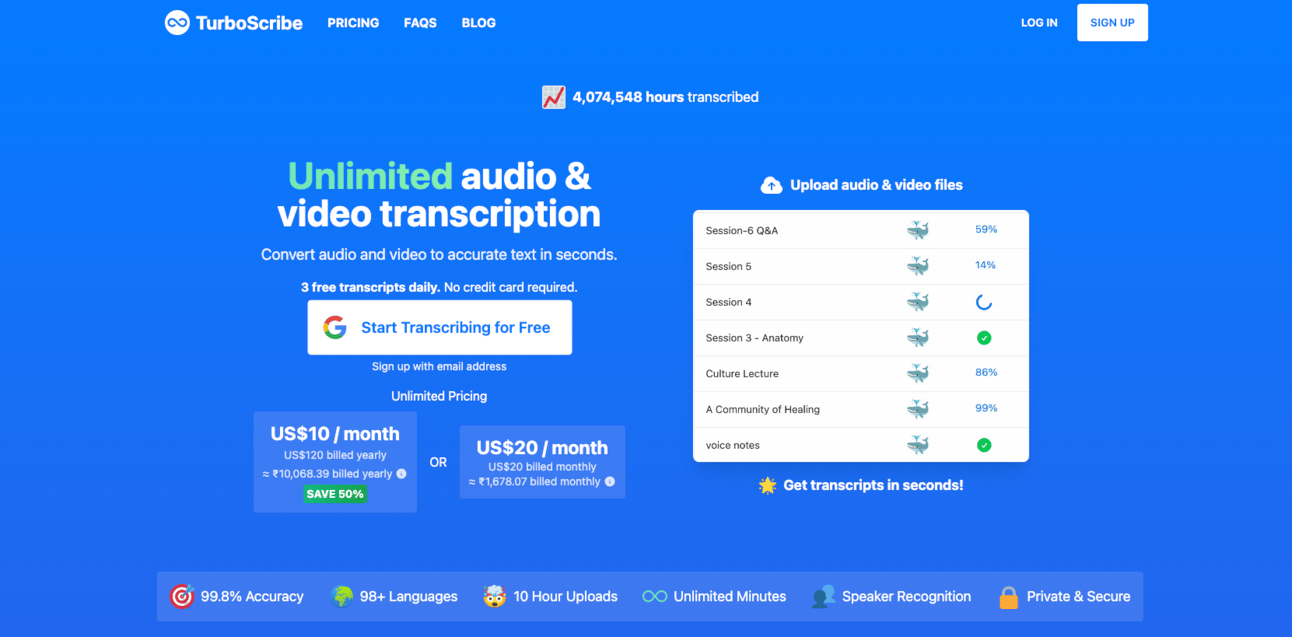Click the SIGN UP button
The width and height of the screenshot is (1292, 637).
click(x=1112, y=23)
